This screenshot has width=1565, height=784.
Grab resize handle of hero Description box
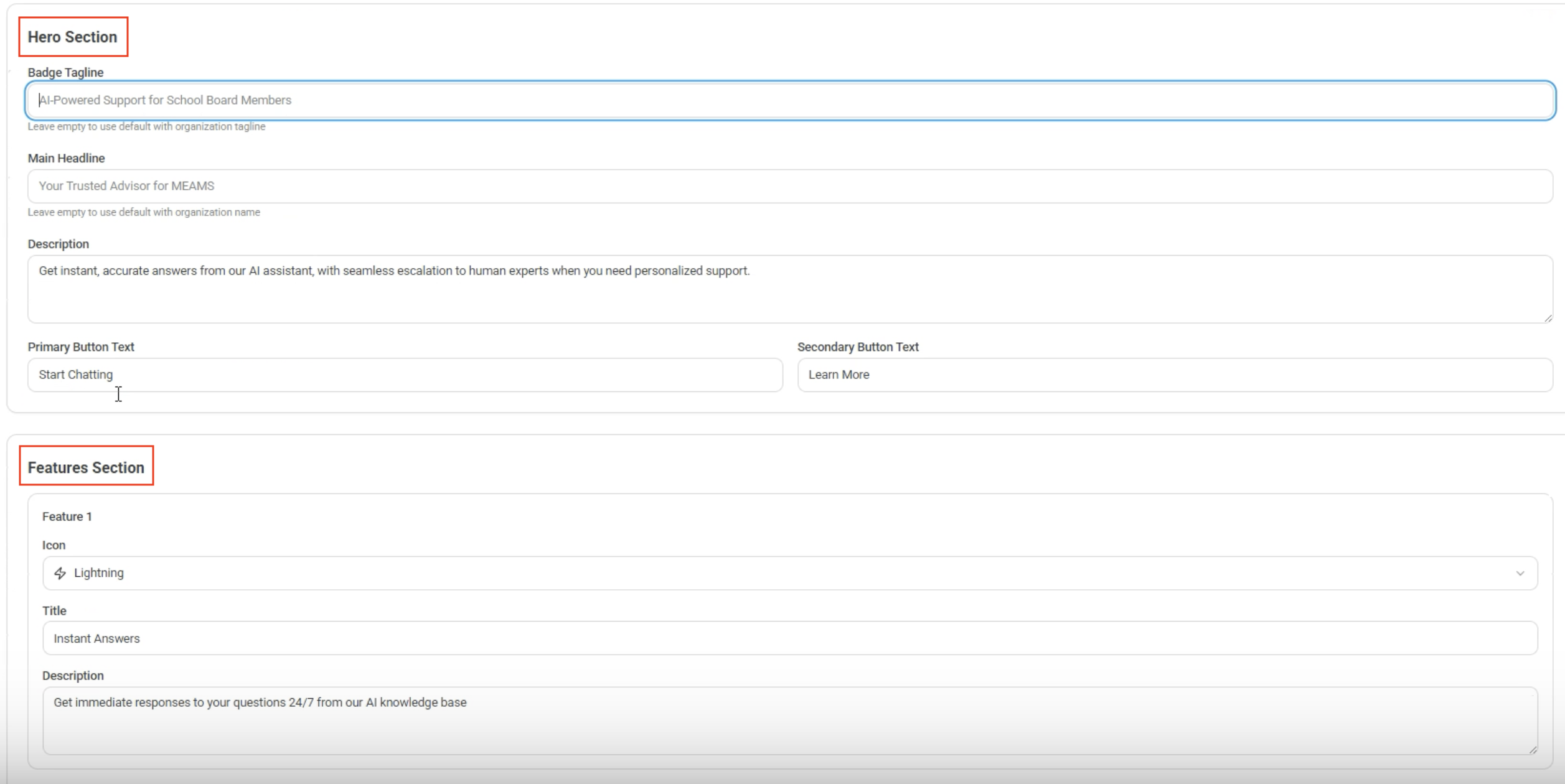pos(1548,318)
